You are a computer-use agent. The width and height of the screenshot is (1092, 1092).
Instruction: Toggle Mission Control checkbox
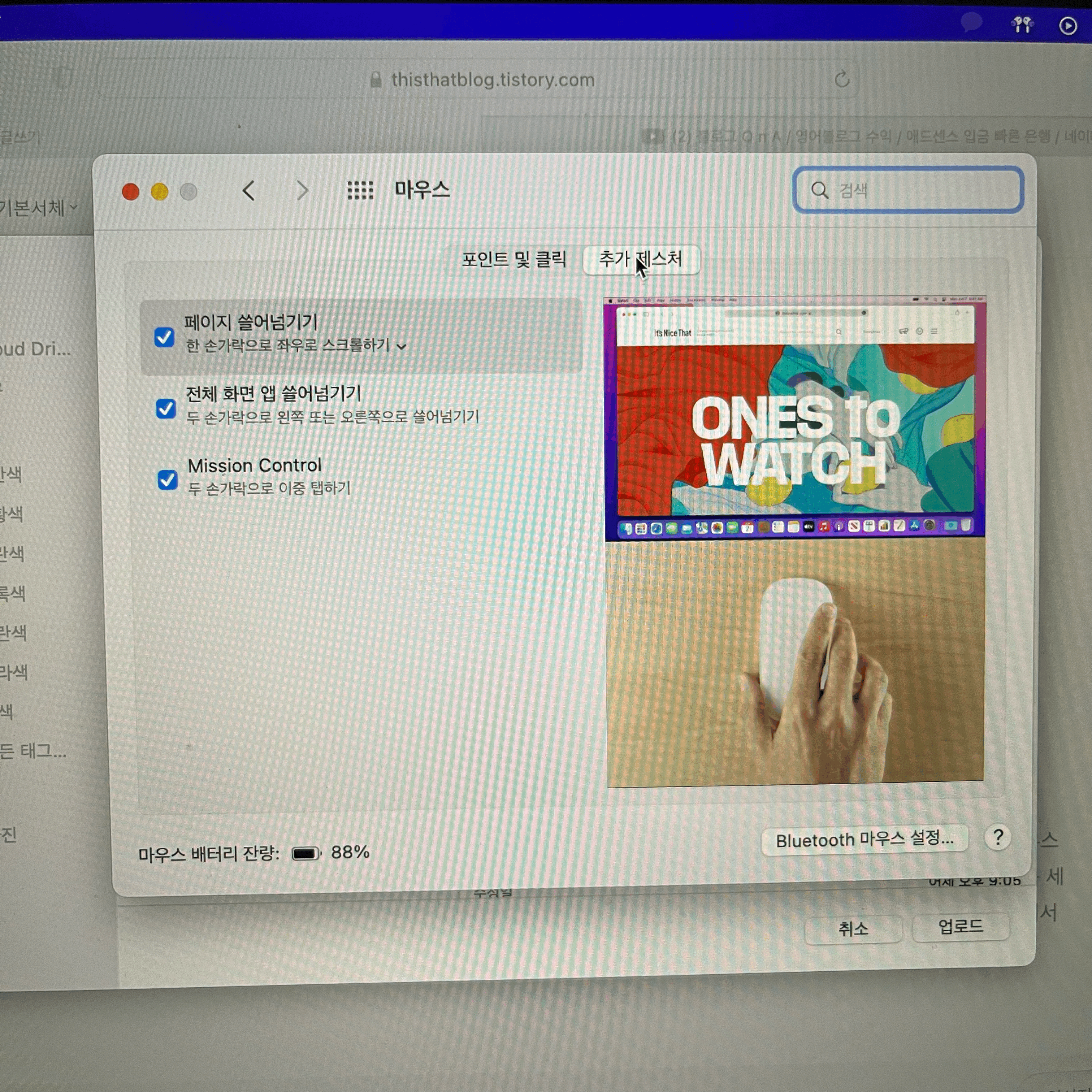[167, 480]
